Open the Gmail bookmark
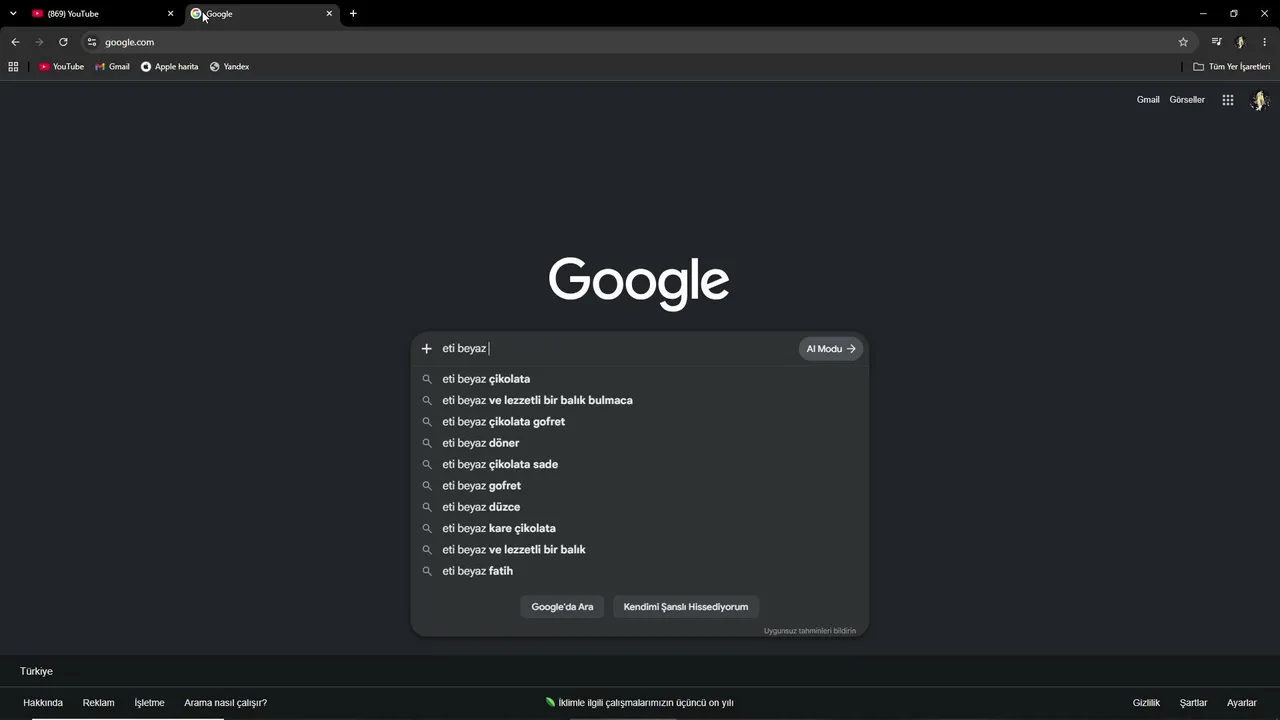1280x720 pixels. [x=113, y=67]
